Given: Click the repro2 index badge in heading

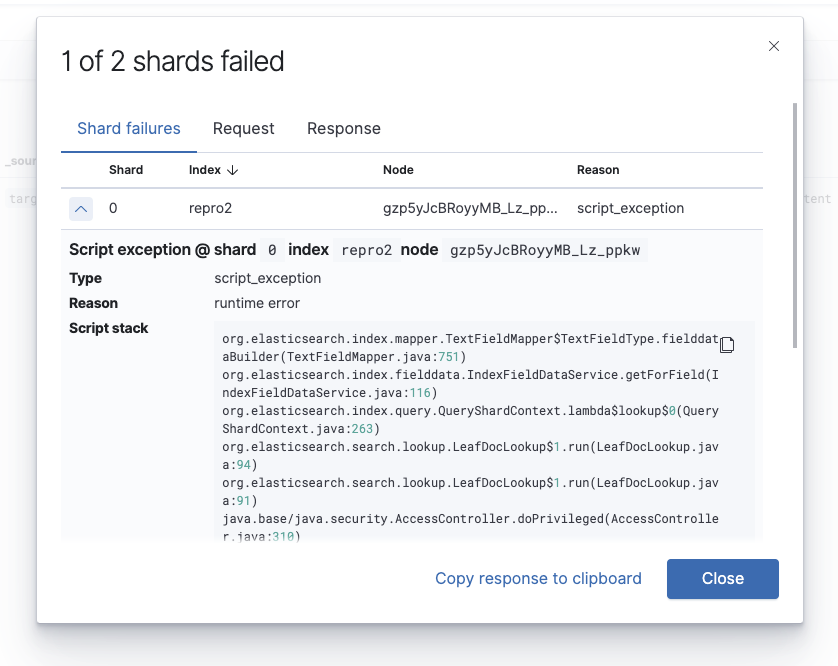Looking at the screenshot, I should (x=367, y=250).
